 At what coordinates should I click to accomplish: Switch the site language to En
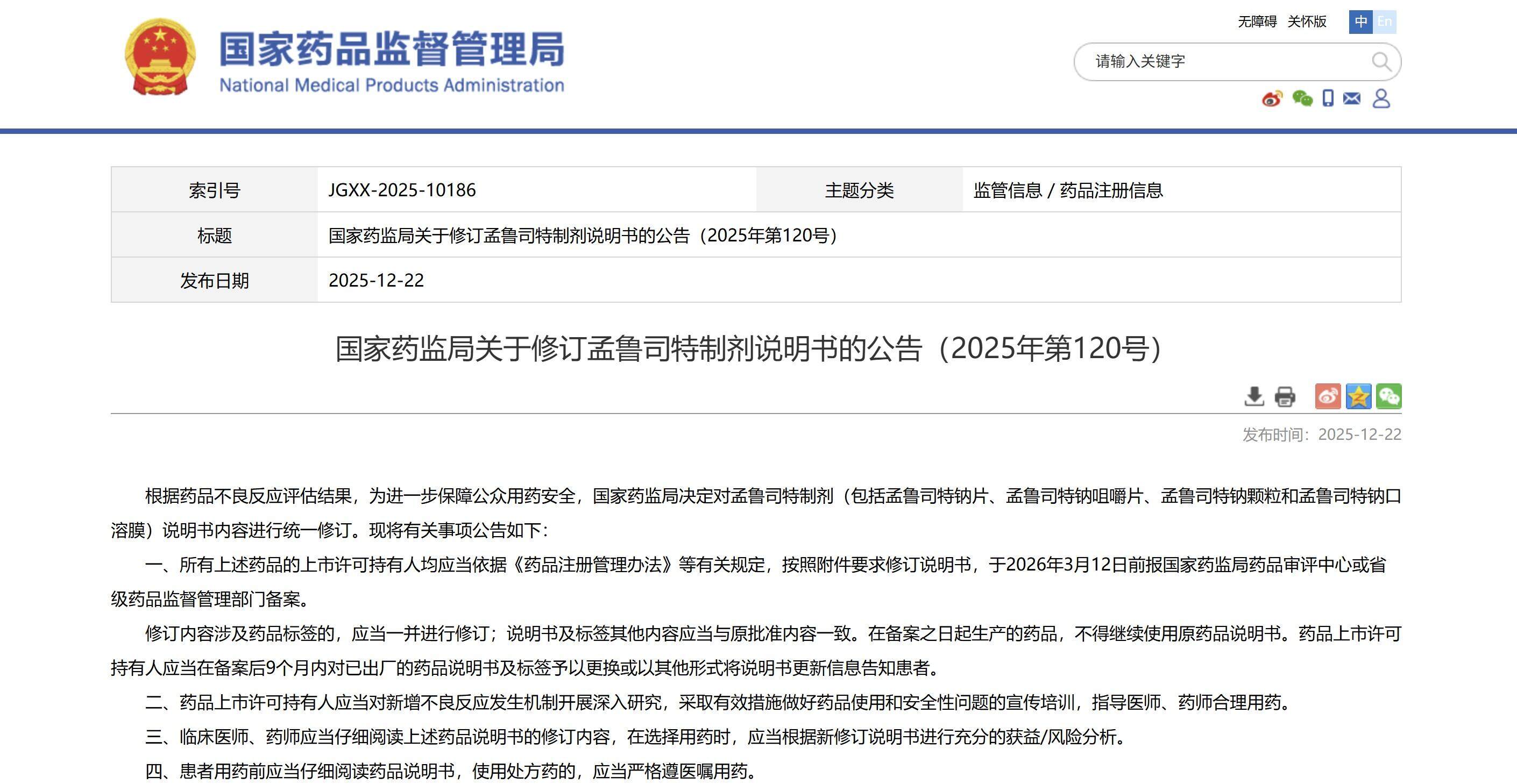1385,23
